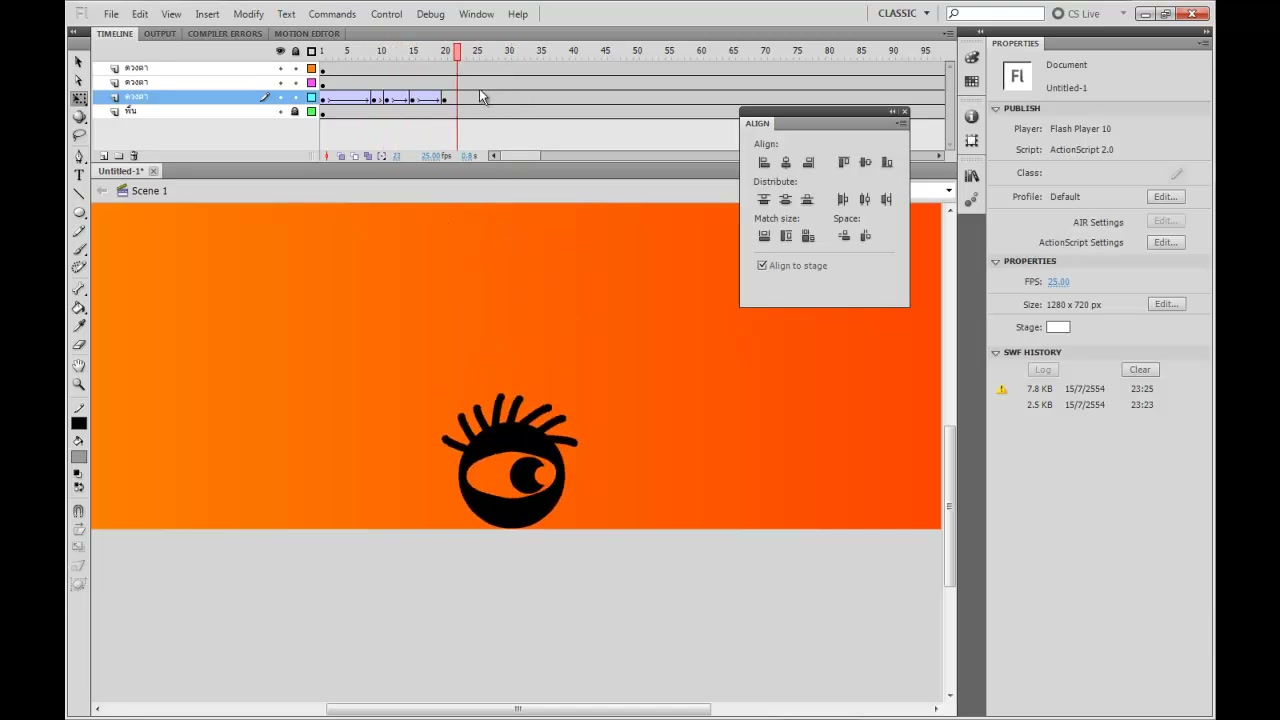The height and width of the screenshot is (720, 1280).
Task: Select the Eyedropper tool
Action: point(79,326)
